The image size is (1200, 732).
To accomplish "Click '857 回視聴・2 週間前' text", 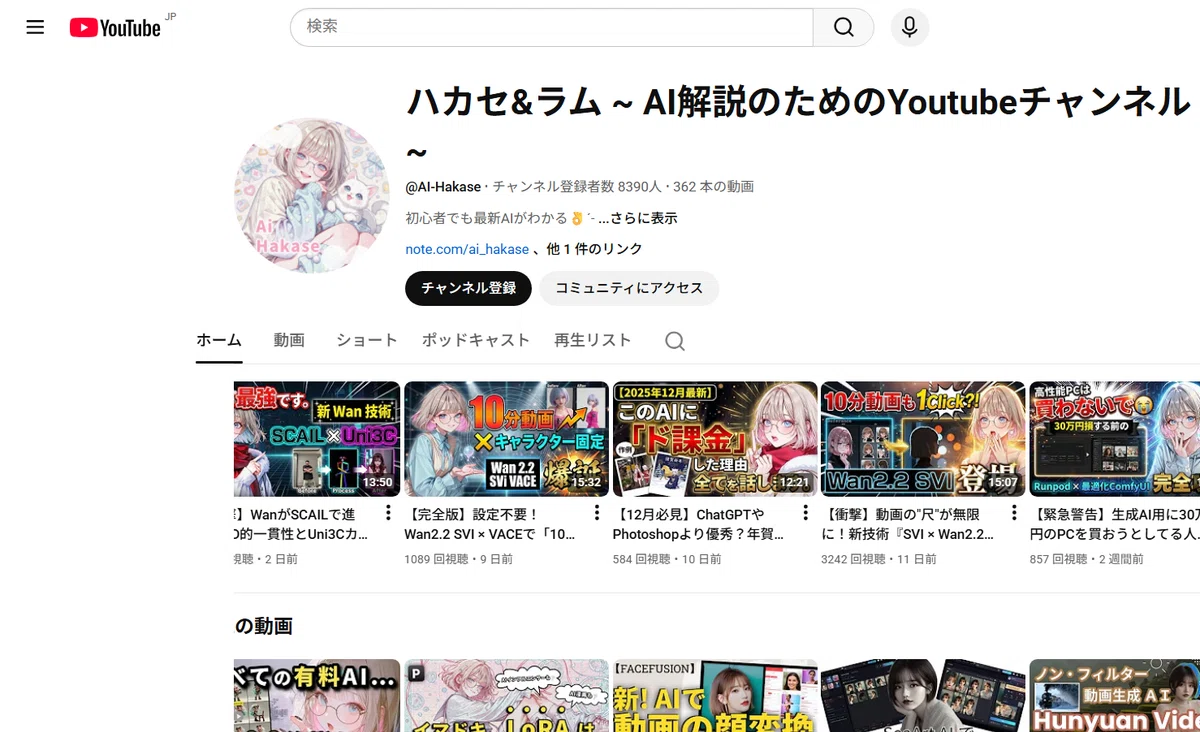I will click(1086, 560).
